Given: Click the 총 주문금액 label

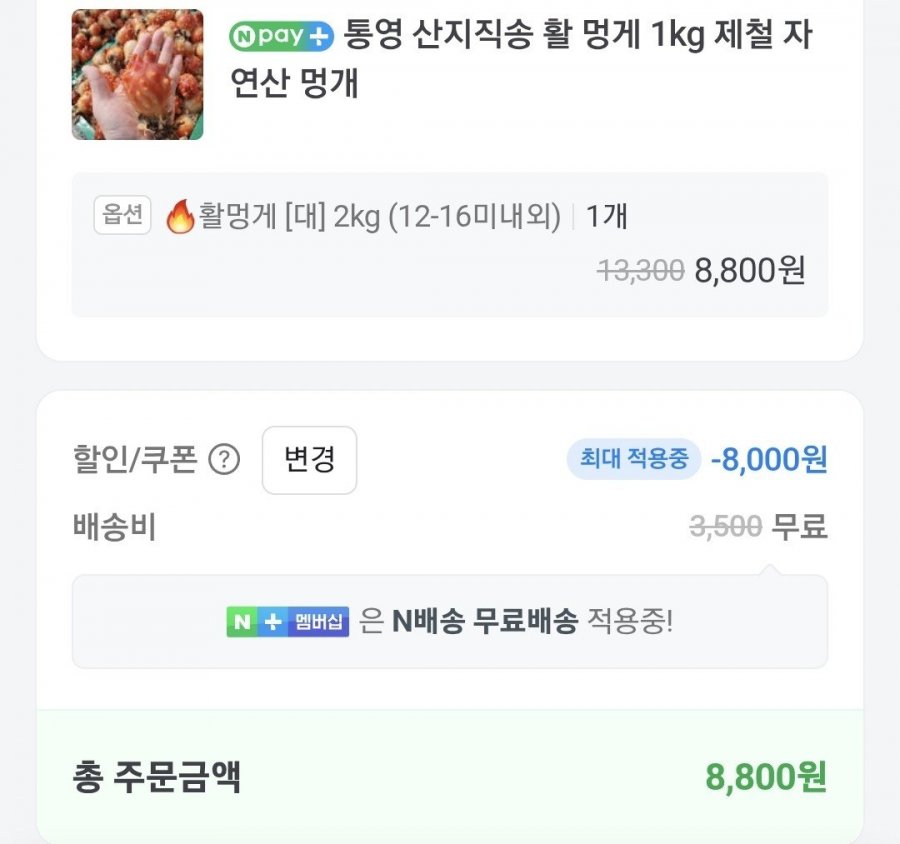Looking at the screenshot, I should (x=157, y=776).
